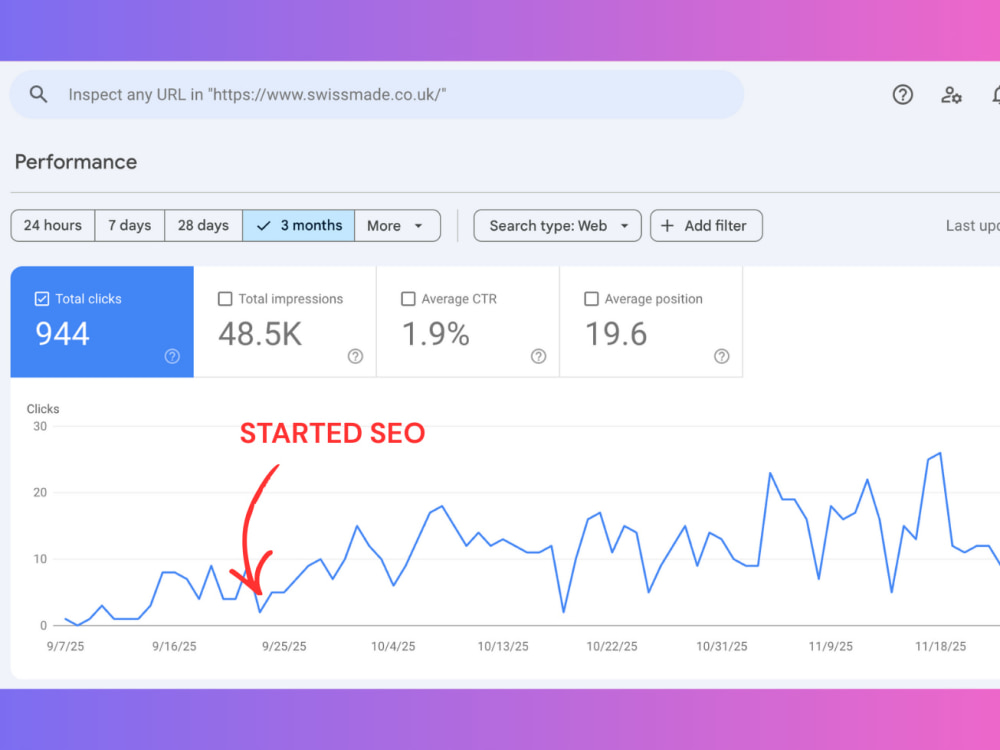Click the 9/16/25 date label
The image size is (1000, 750).
click(174, 646)
